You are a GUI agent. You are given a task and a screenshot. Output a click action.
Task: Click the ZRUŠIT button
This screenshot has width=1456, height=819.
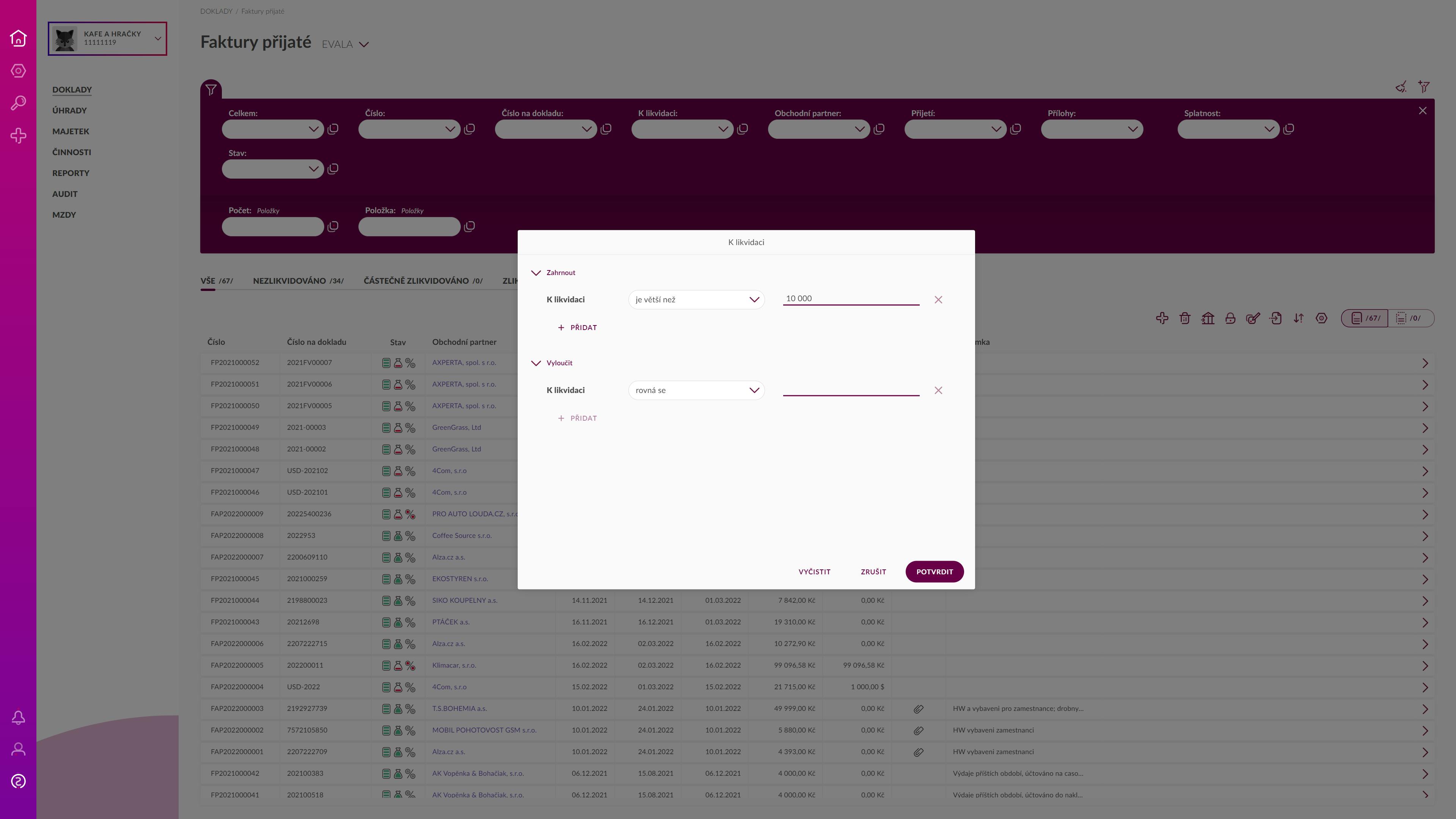pos(873,571)
